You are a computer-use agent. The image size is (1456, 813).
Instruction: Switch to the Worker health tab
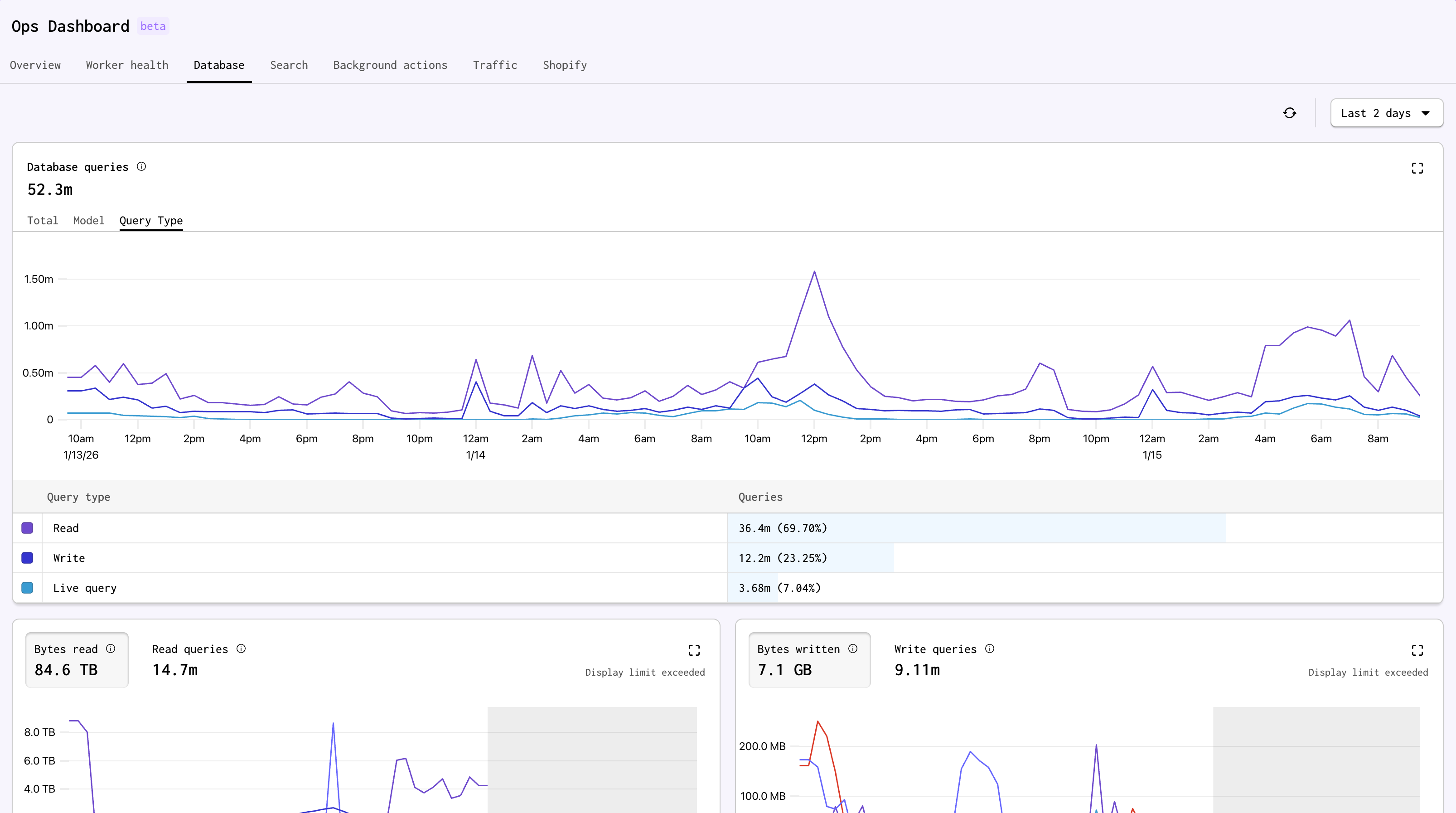coord(127,65)
